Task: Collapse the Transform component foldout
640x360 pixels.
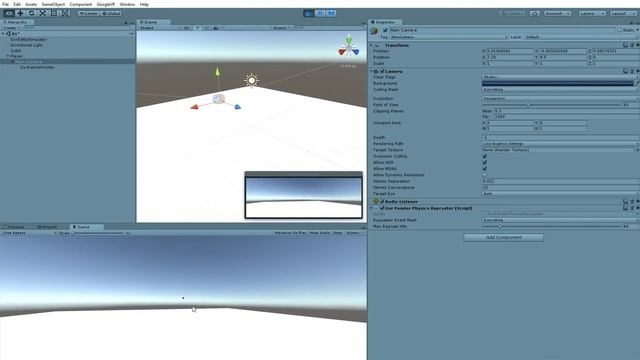Action: click(x=371, y=45)
